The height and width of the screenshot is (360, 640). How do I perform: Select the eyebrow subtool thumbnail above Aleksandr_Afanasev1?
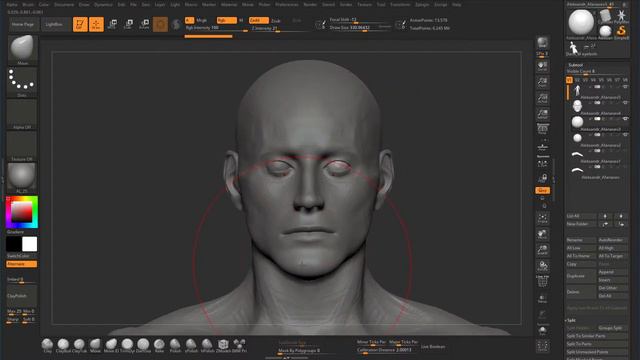(577, 154)
